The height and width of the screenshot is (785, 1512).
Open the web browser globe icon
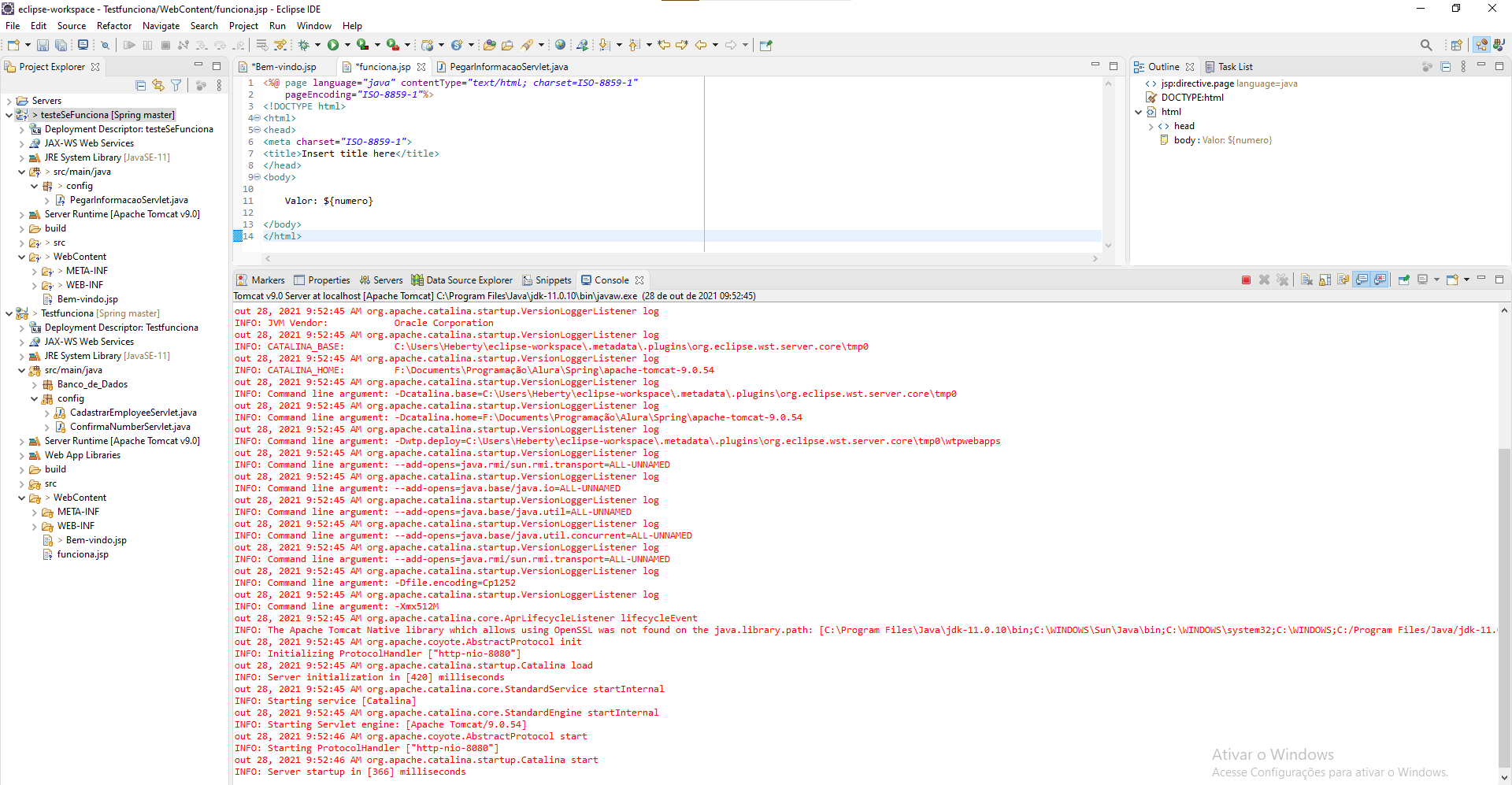[561, 46]
